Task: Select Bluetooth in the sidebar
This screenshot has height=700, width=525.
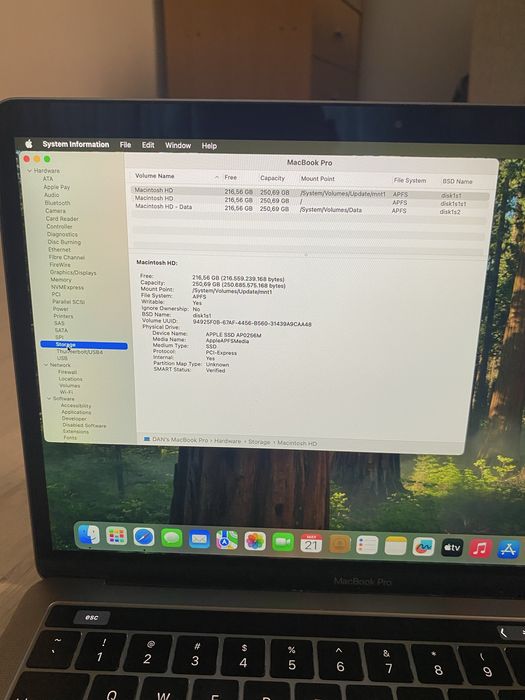Action: pos(57,203)
